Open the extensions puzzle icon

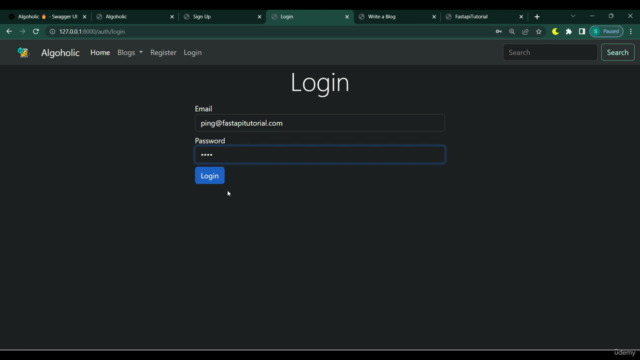[x=569, y=31]
